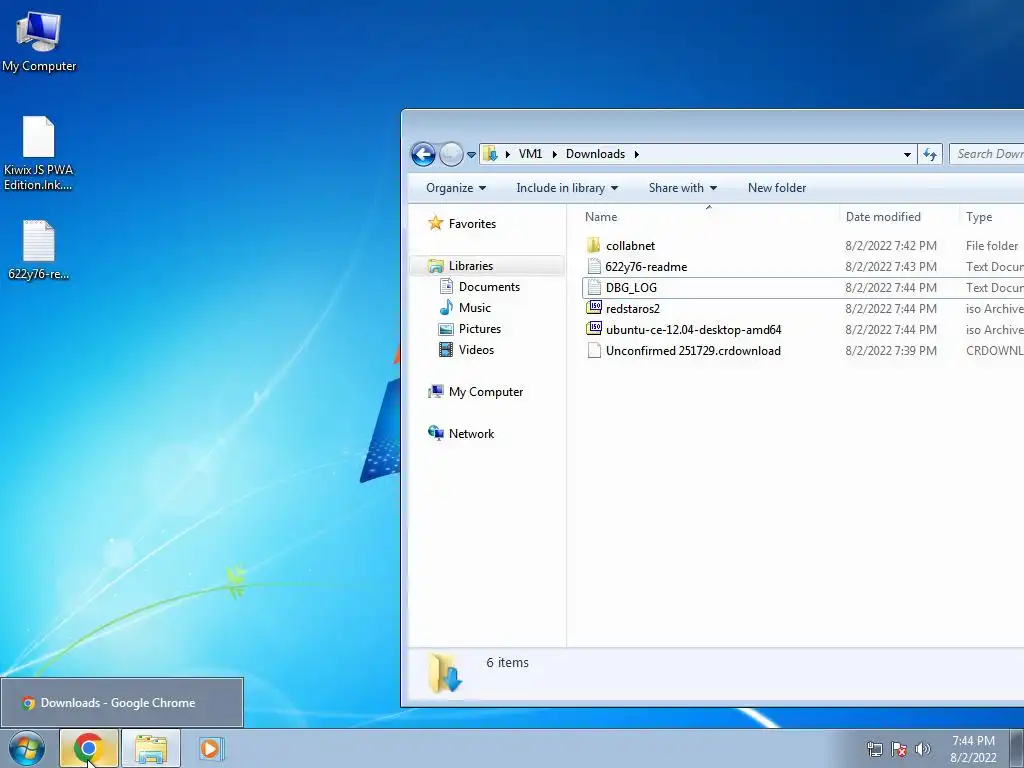
Task: Click File folder type of collabnet row
Action: tap(991, 246)
